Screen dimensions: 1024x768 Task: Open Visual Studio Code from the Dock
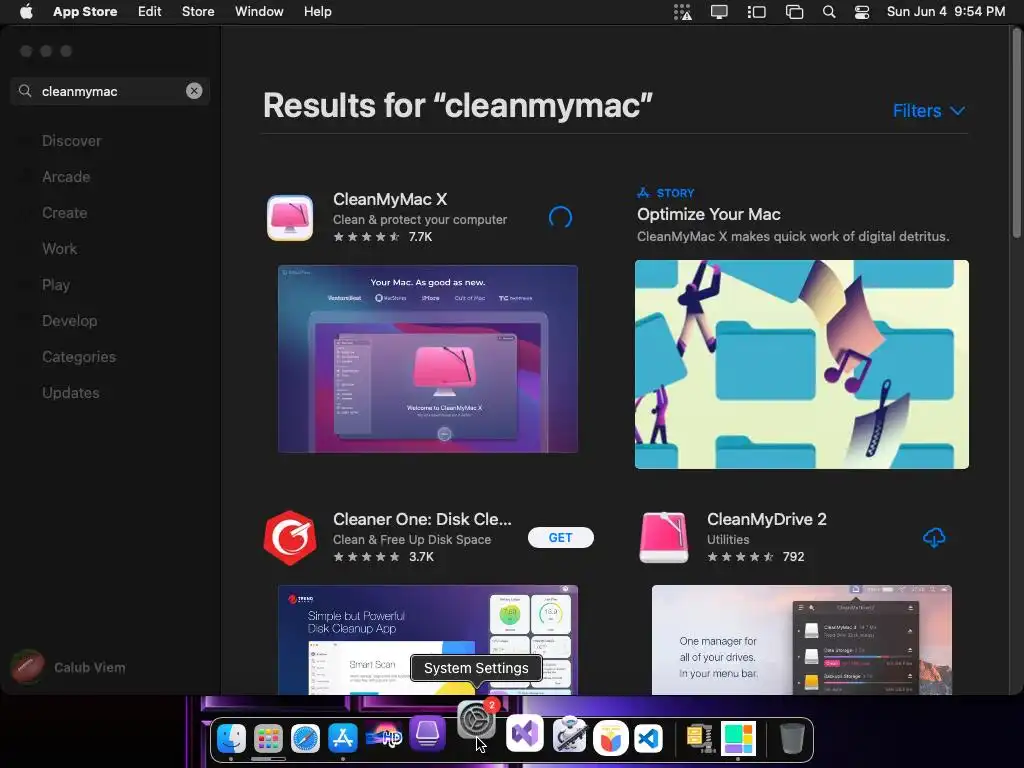tap(648, 738)
